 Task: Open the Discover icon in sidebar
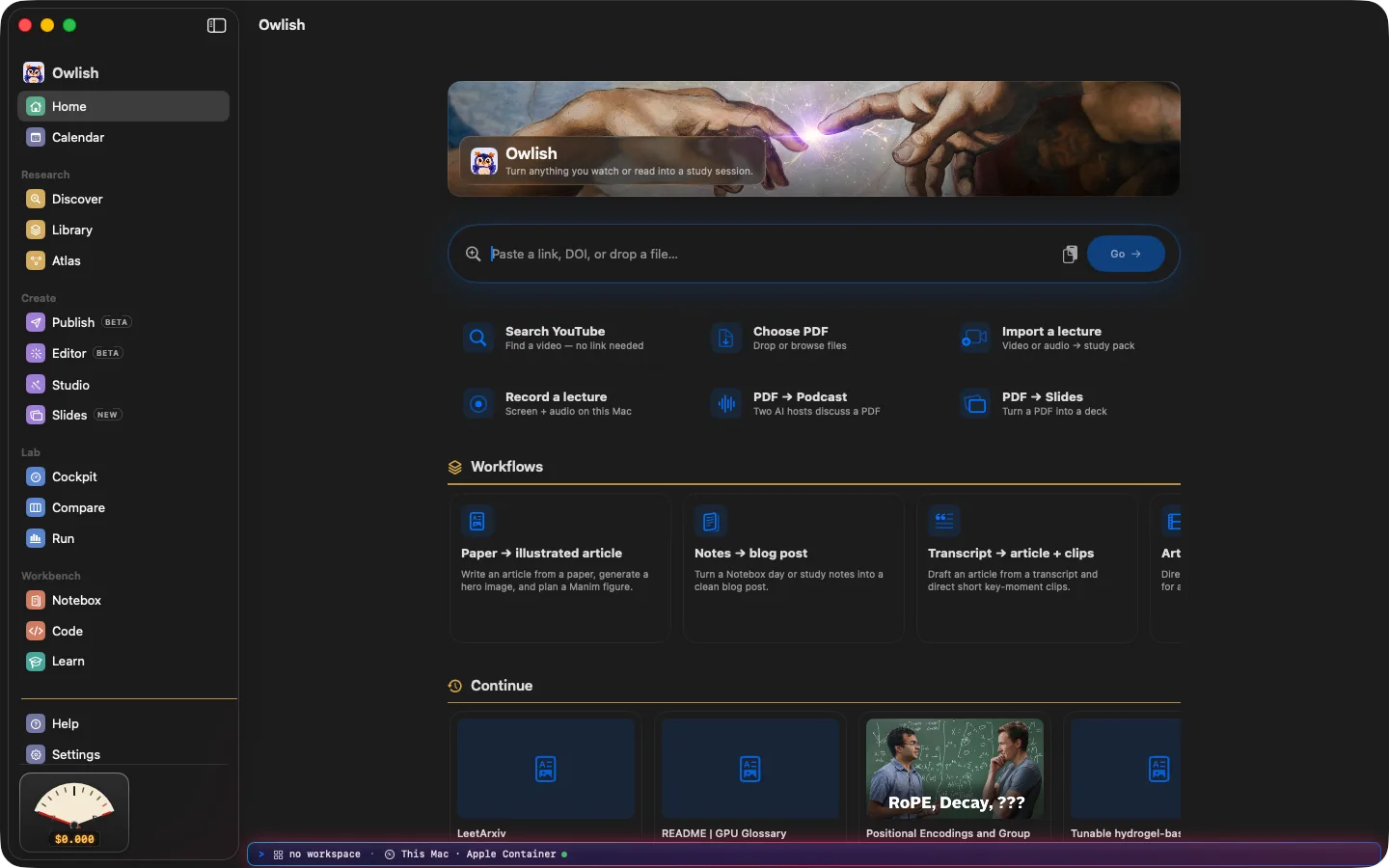[x=36, y=199]
